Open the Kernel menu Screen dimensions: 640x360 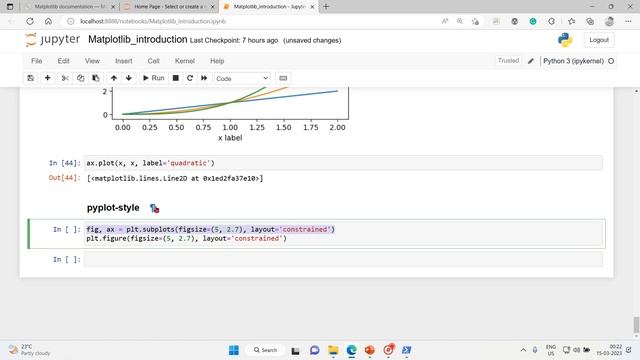click(x=184, y=61)
